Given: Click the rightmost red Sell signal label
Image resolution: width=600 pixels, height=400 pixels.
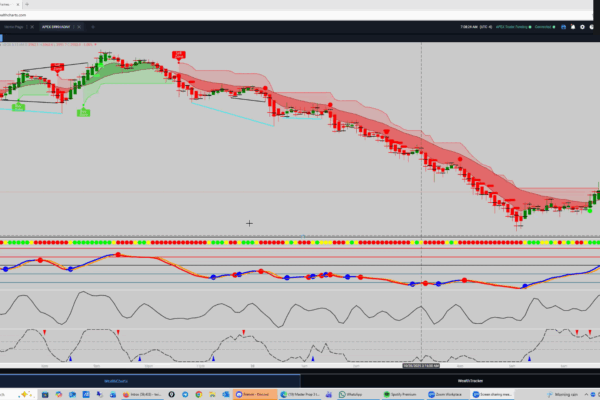Looking at the screenshot, I should point(179,53).
